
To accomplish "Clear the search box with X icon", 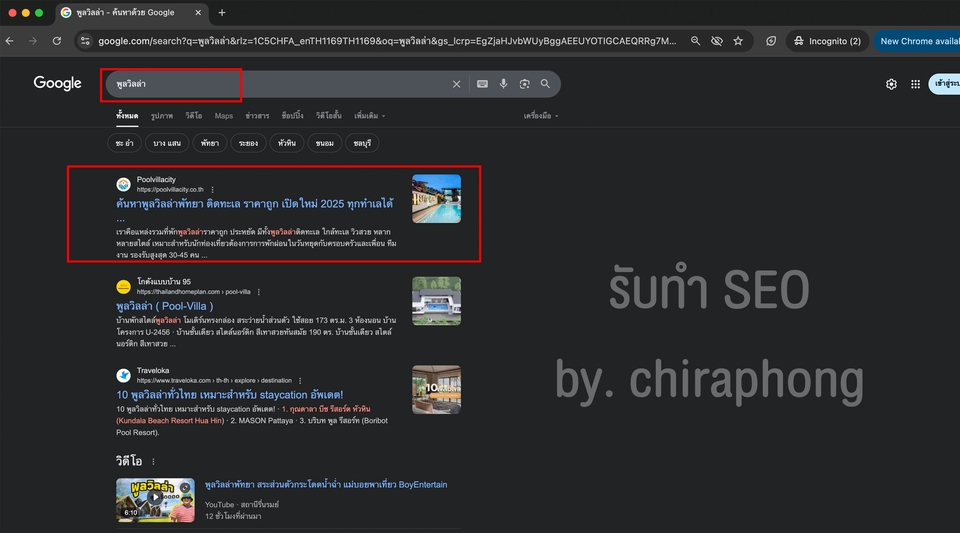I will tap(456, 84).
